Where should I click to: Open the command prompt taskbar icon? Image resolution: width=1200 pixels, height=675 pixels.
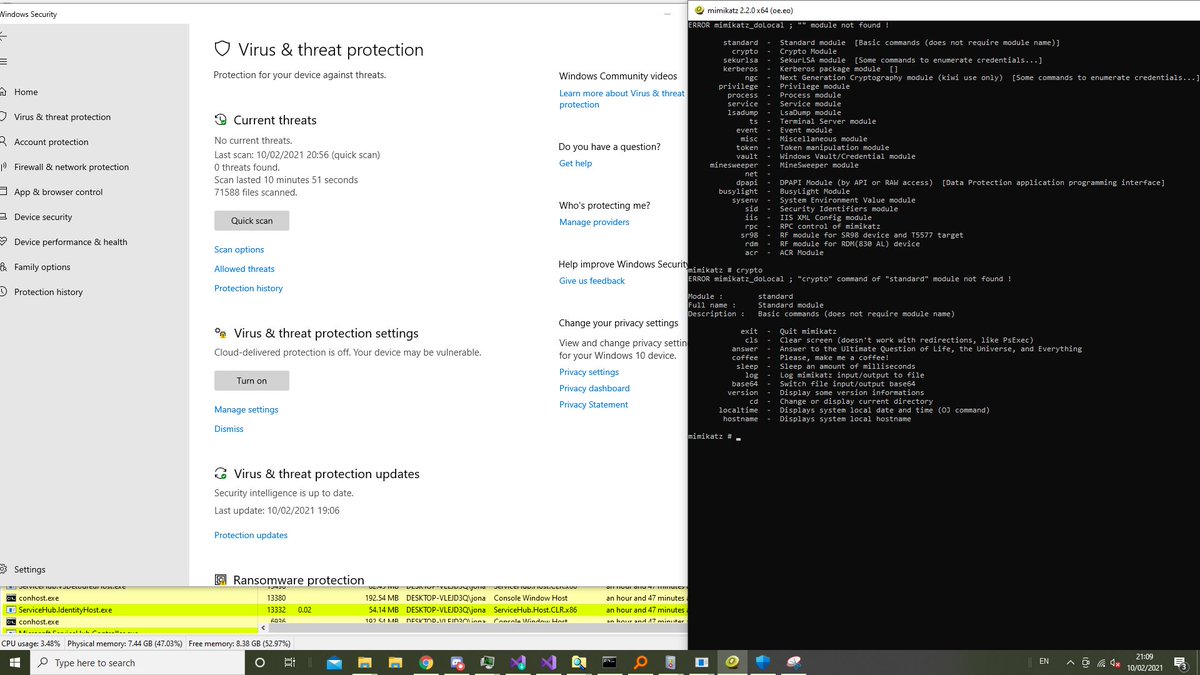(x=609, y=663)
